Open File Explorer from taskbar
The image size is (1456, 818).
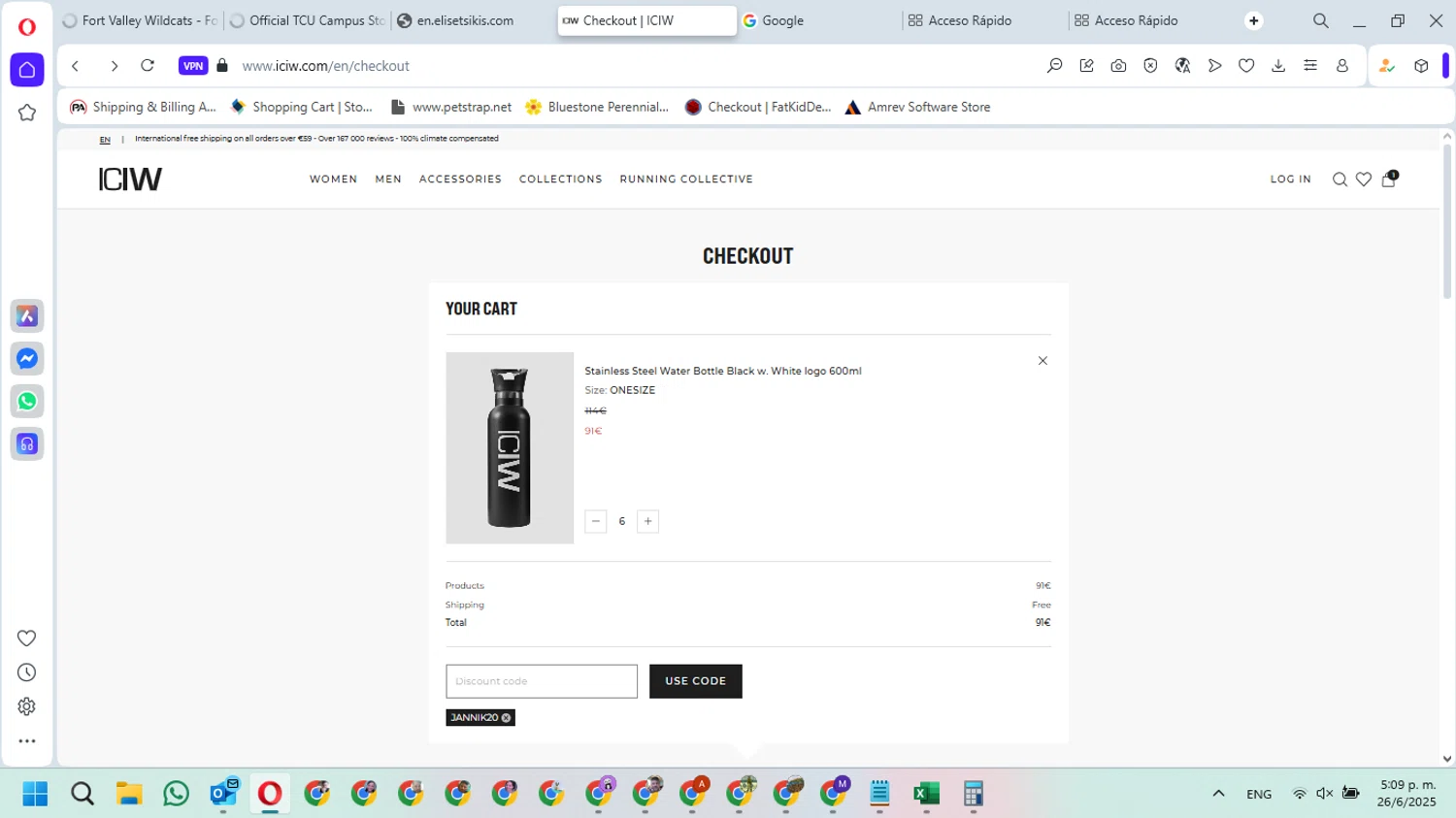pos(129,794)
